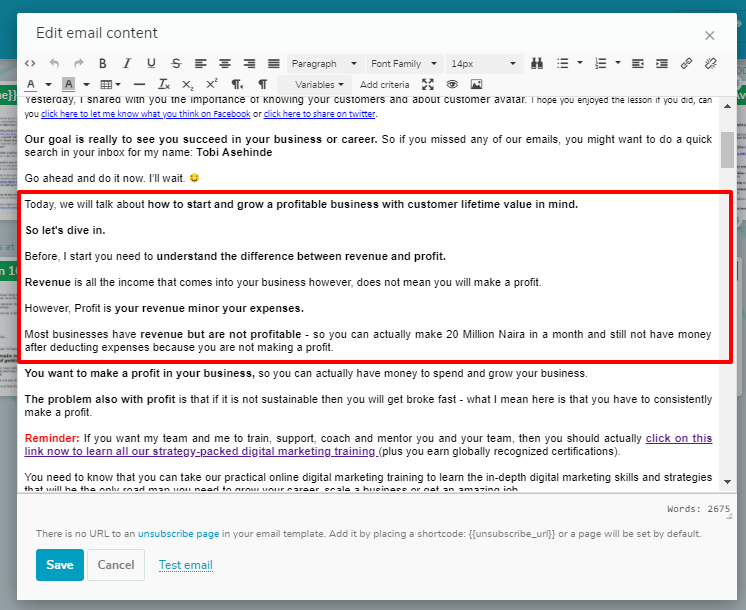Image resolution: width=746 pixels, height=610 pixels.
Task: Click the Add criteria menu item
Action: (384, 84)
